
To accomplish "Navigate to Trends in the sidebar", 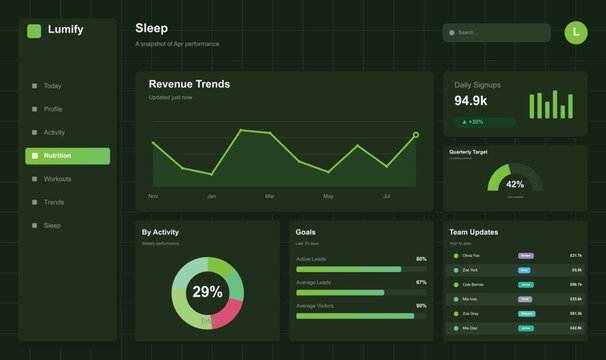I will coord(68,202).
